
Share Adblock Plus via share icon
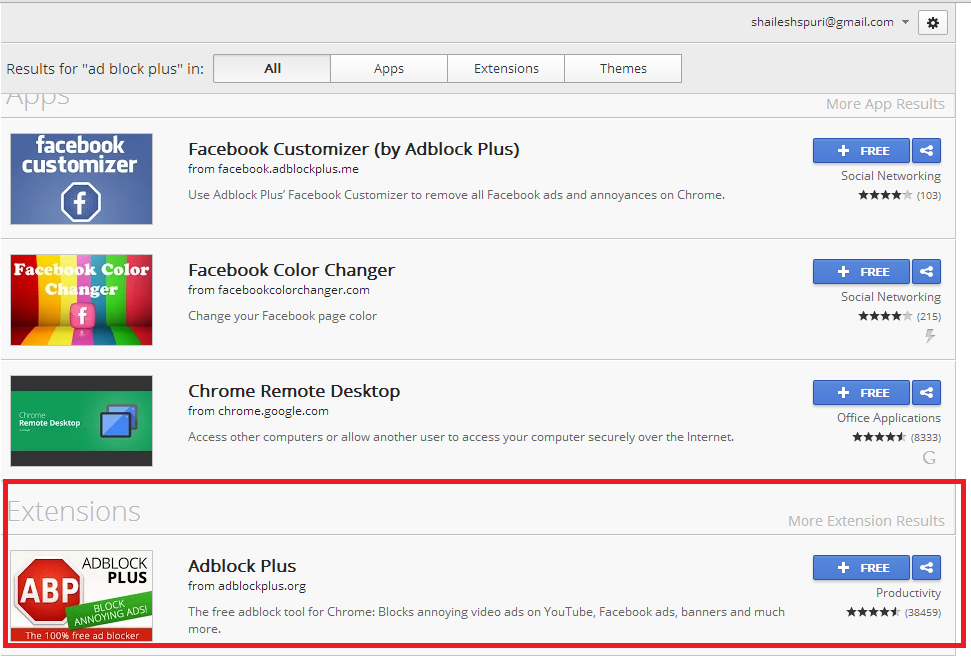[926, 567]
